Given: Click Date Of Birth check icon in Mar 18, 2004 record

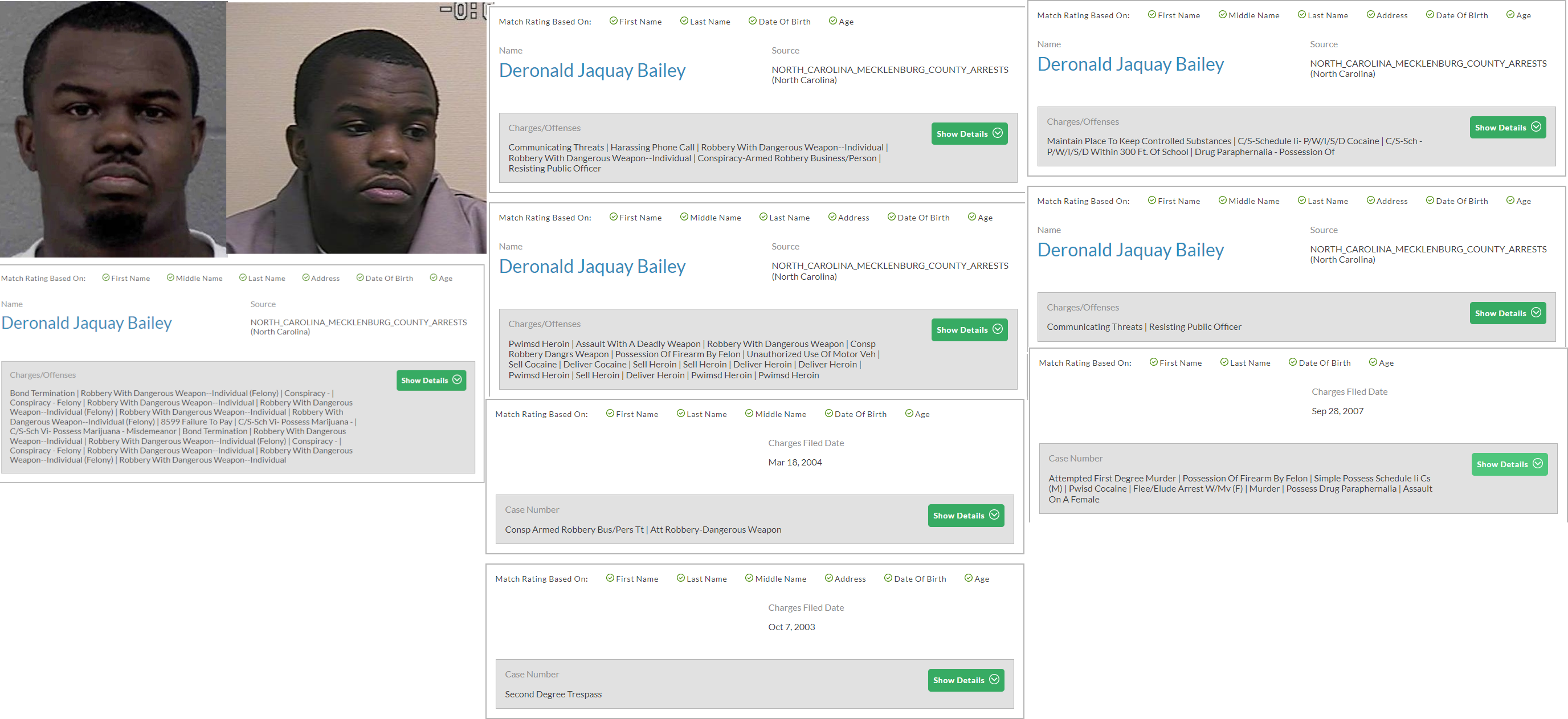Looking at the screenshot, I should click(828, 414).
